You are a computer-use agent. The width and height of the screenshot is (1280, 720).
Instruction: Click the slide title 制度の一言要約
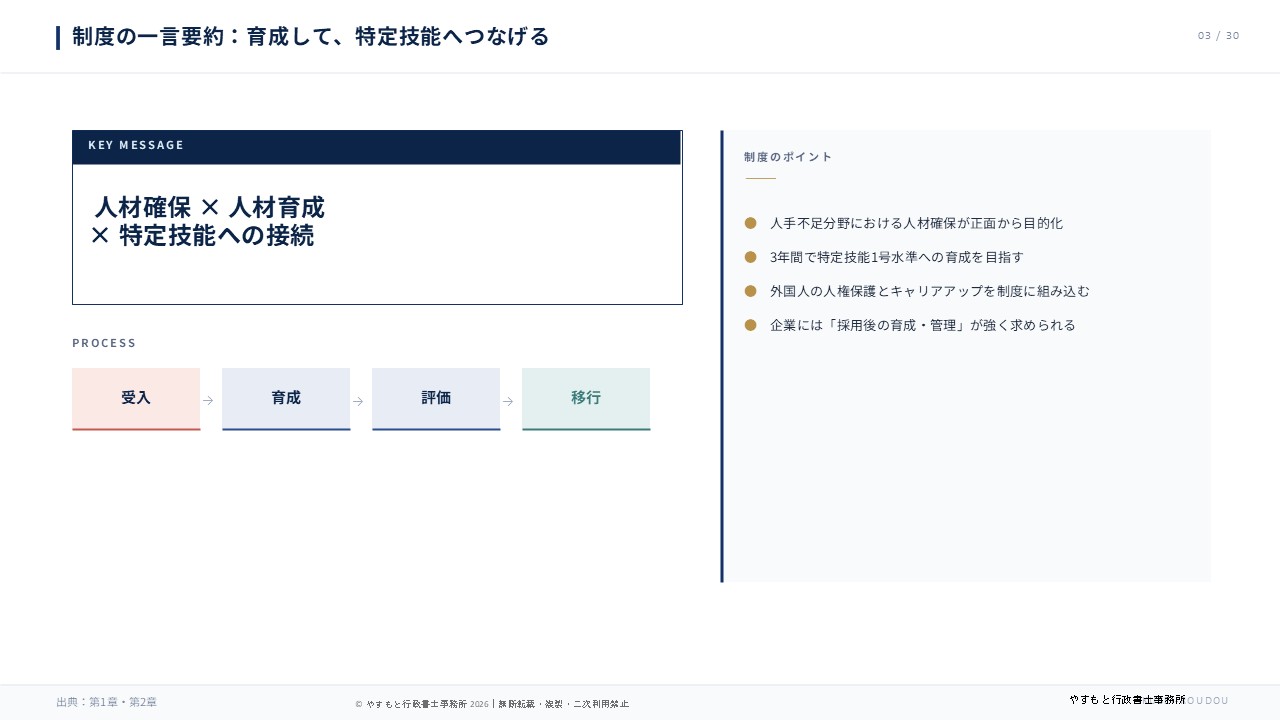311,37
